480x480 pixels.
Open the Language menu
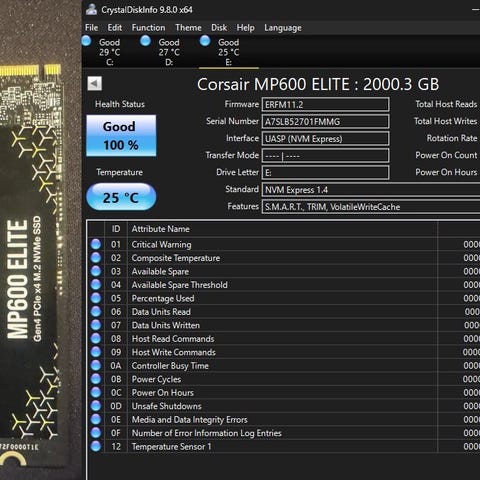[283, 28]
